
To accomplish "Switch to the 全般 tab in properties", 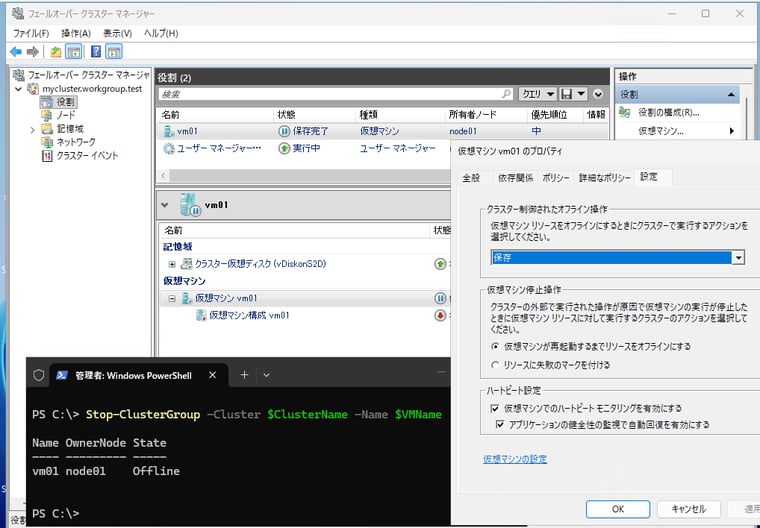I will coord(471,178).
